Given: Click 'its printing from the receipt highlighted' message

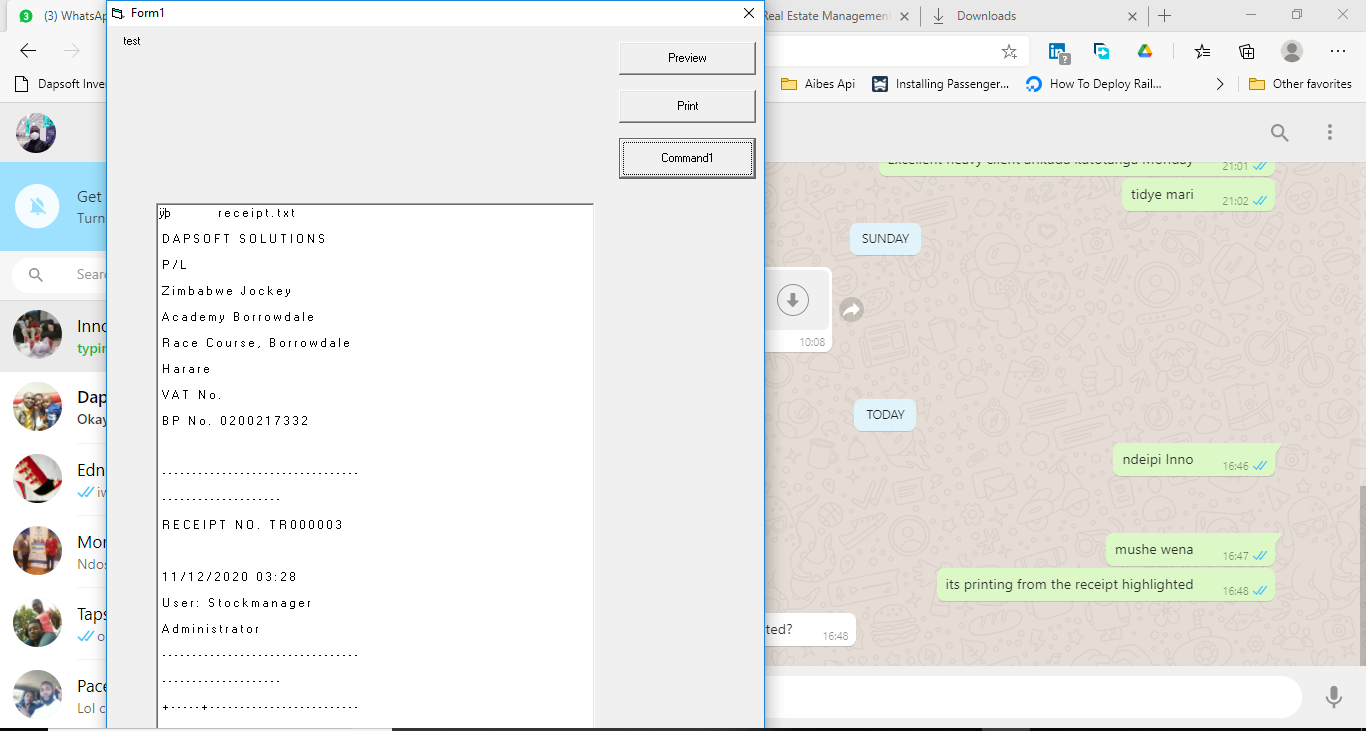Looking at the screenshot, I should click(x=1106, y=585).
